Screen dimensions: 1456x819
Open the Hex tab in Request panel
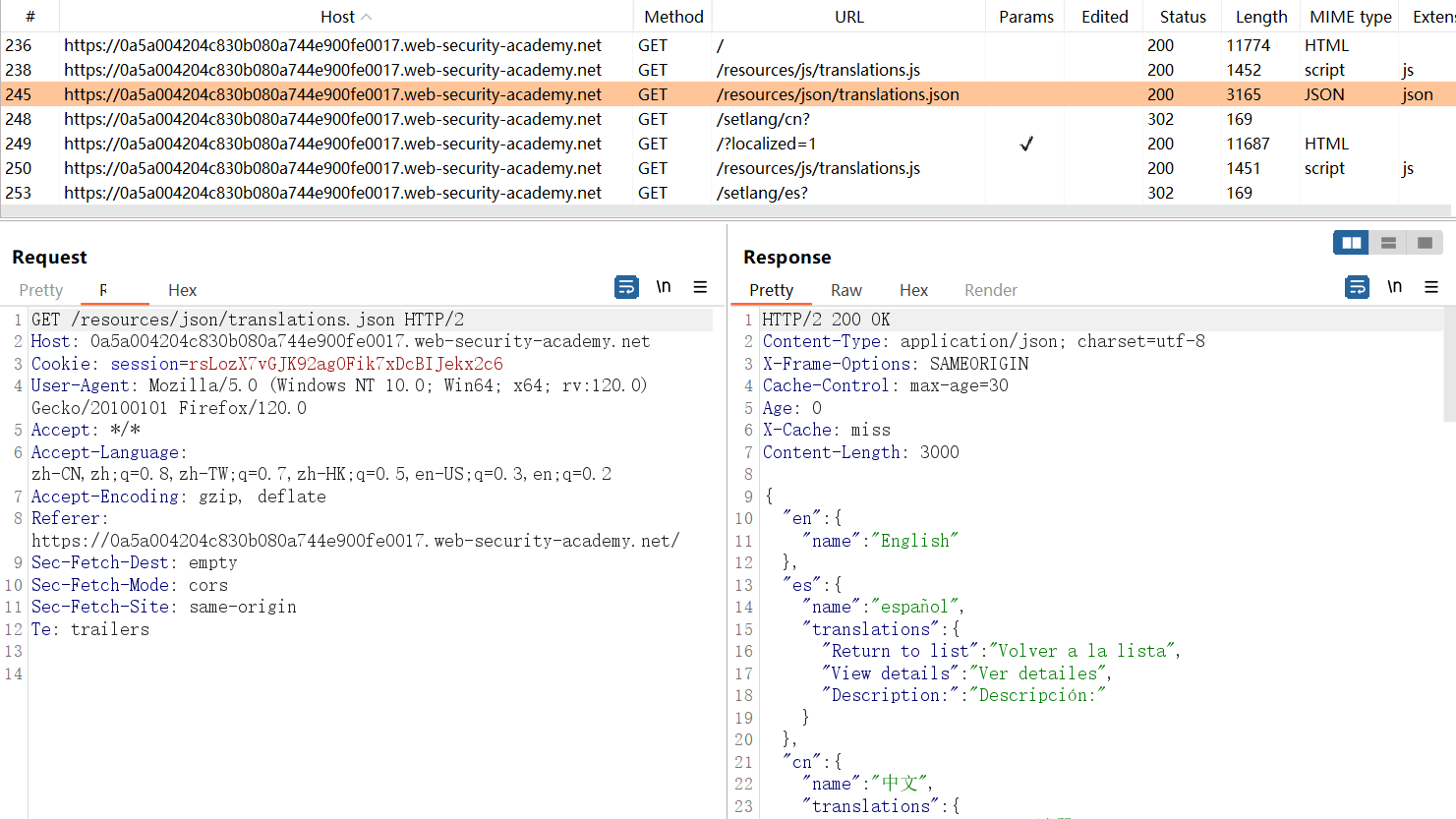(x=182, y=290)
